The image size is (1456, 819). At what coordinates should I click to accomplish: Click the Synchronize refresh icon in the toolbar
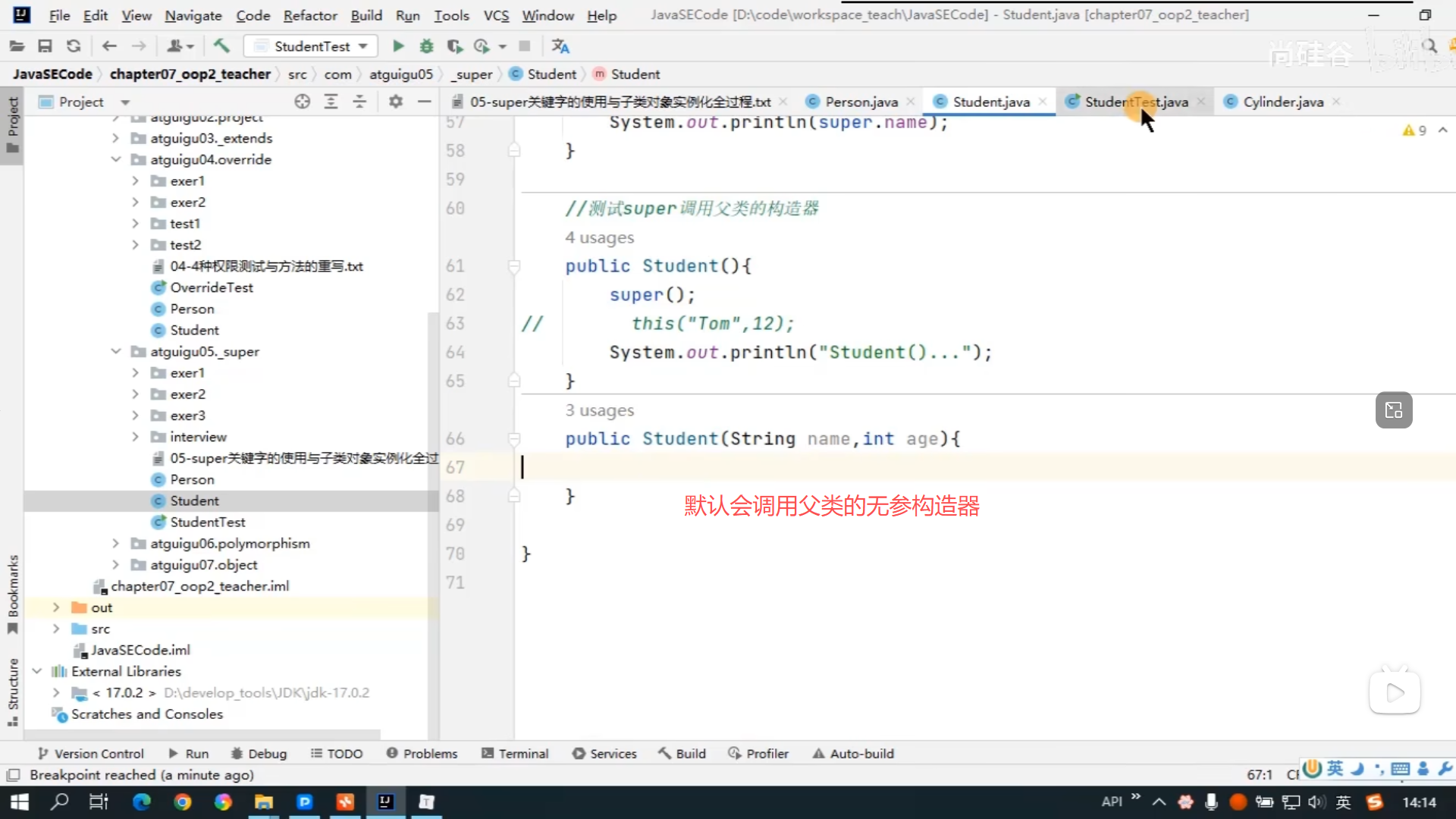[74, 46]
